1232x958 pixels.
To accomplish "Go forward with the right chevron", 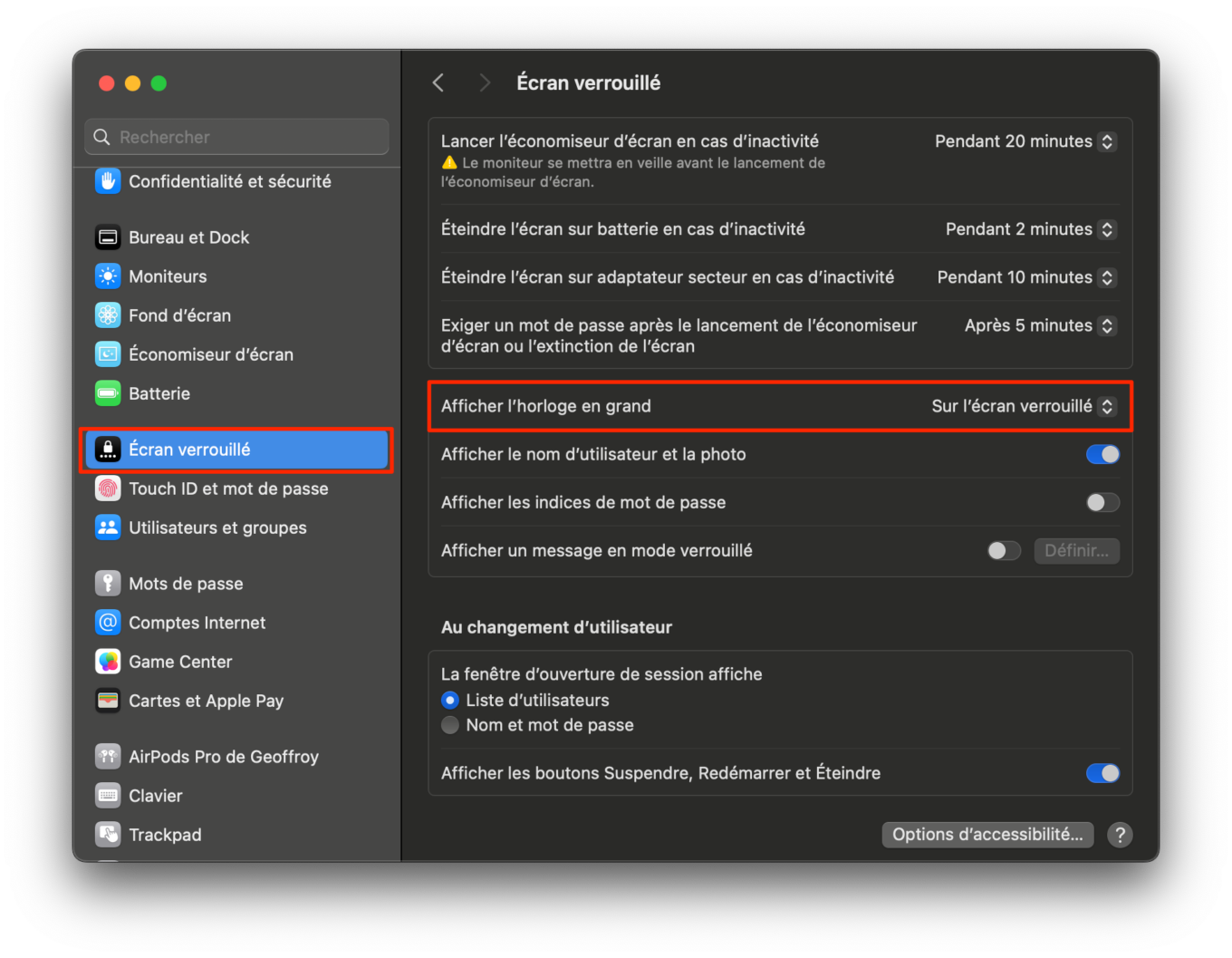I will 485,83.
